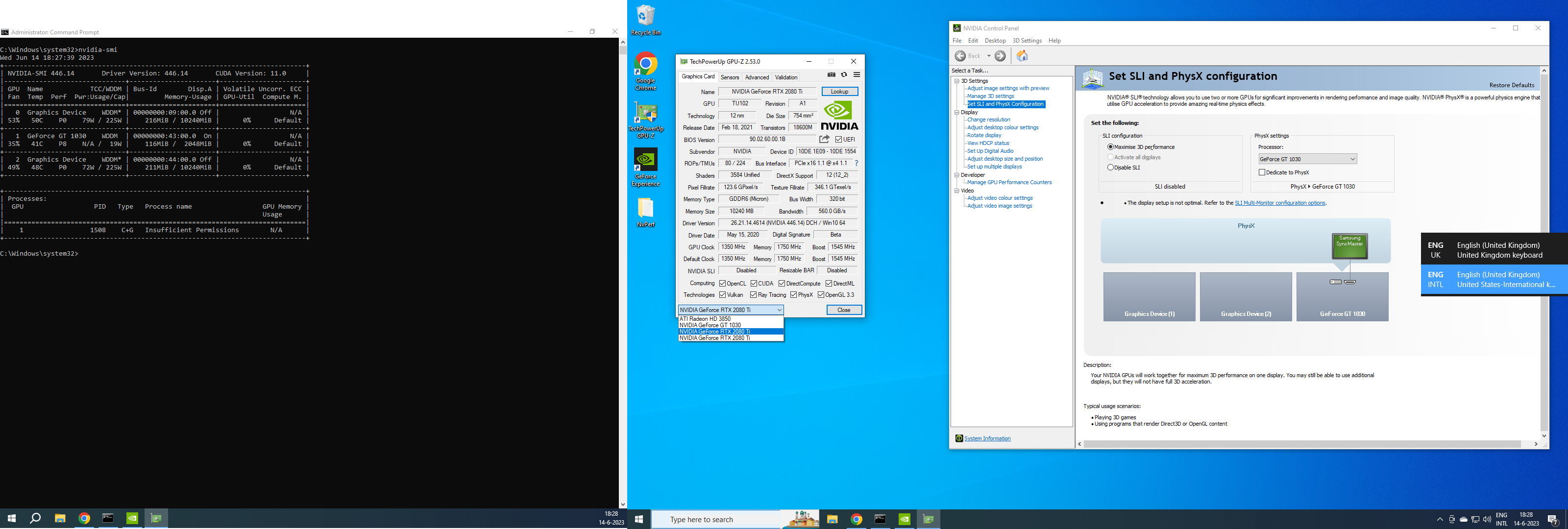
Task: Collapse the 3D Settings tree branch
Action: click(x=957, y=81)
